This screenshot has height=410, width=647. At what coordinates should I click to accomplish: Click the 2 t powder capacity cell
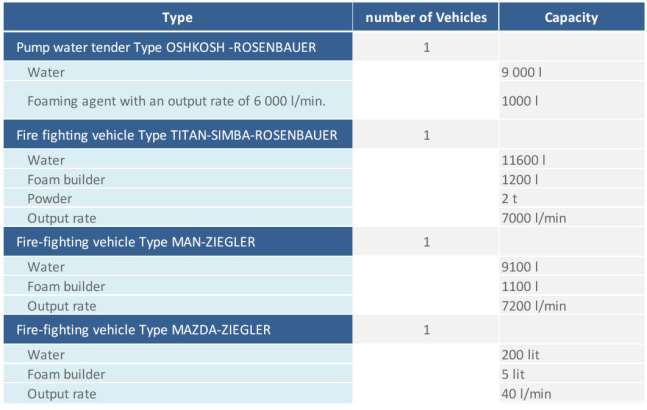571,199
